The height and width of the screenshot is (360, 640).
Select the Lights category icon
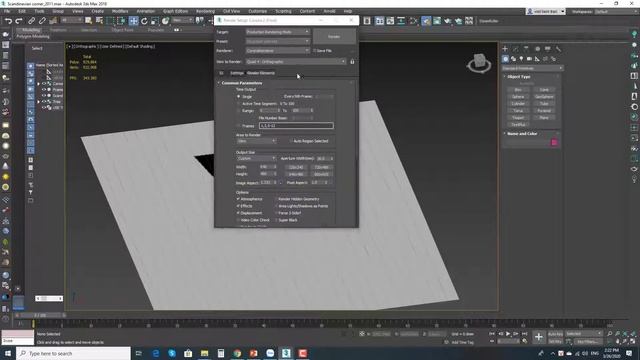click(x=521, y=59)
